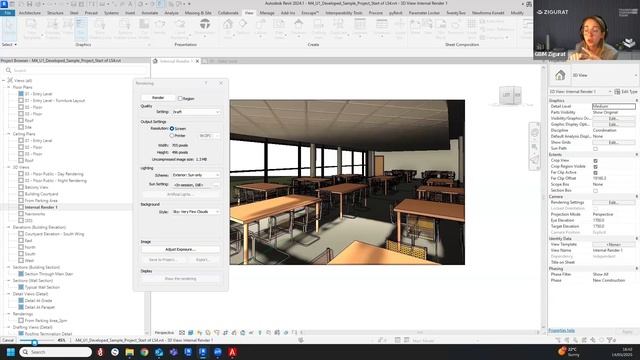Click the ViewCube in the 3D view
Viewport: 640px width, 360px height.
(510, 96)
